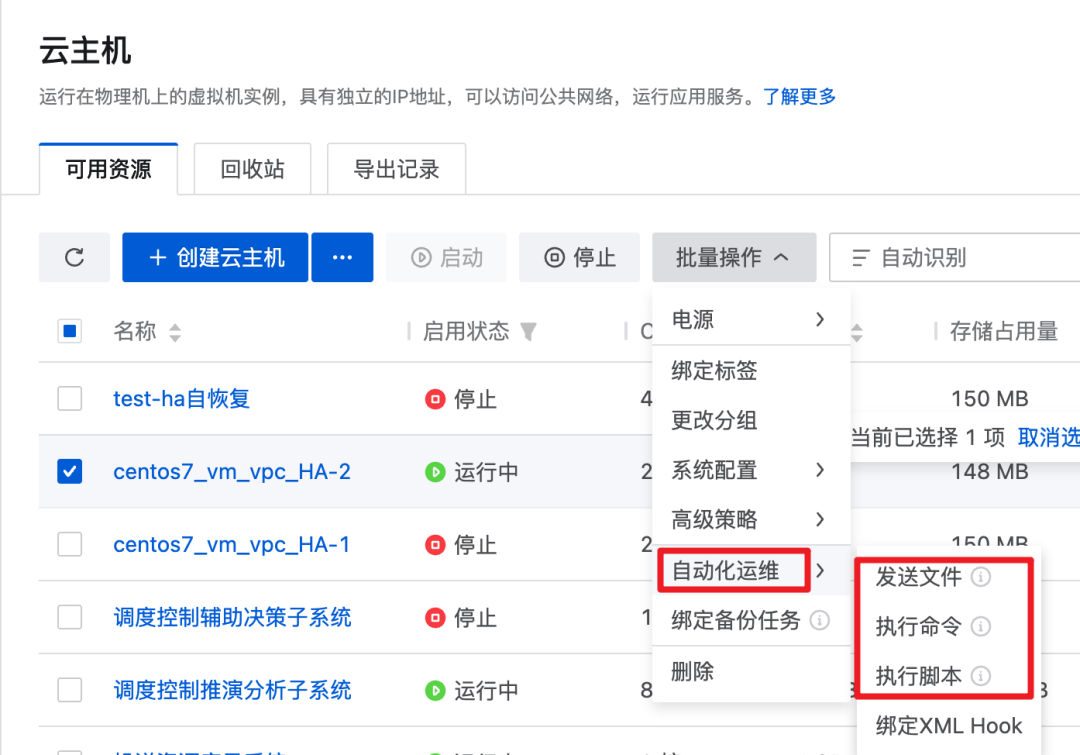Click stopped status icon of centos7_vm_vpc_HA-1

click(435, 545)
